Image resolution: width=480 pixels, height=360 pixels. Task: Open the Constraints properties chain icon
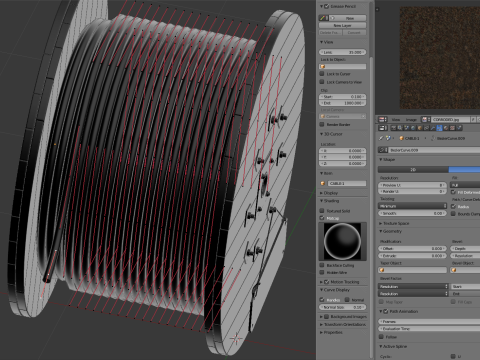pos(426,128)
